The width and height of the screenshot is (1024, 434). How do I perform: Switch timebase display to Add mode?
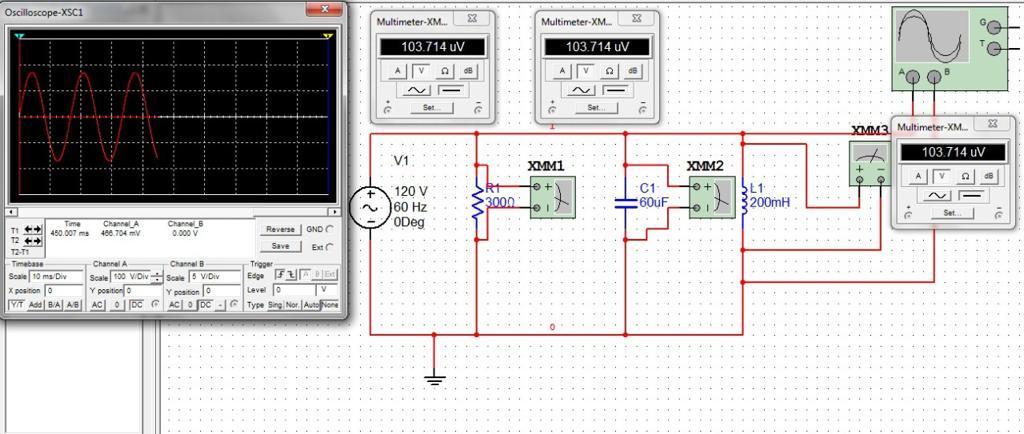point(35,305)
